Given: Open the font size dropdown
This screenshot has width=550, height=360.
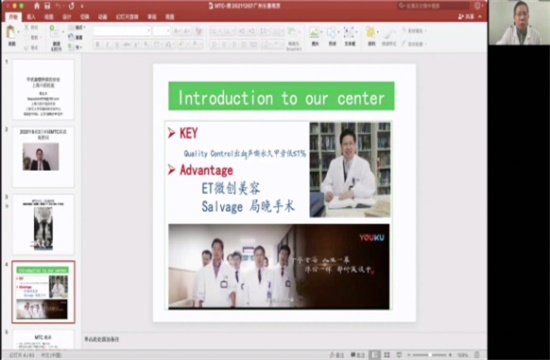Looking at the screenshot, I should tap(162, 31).
